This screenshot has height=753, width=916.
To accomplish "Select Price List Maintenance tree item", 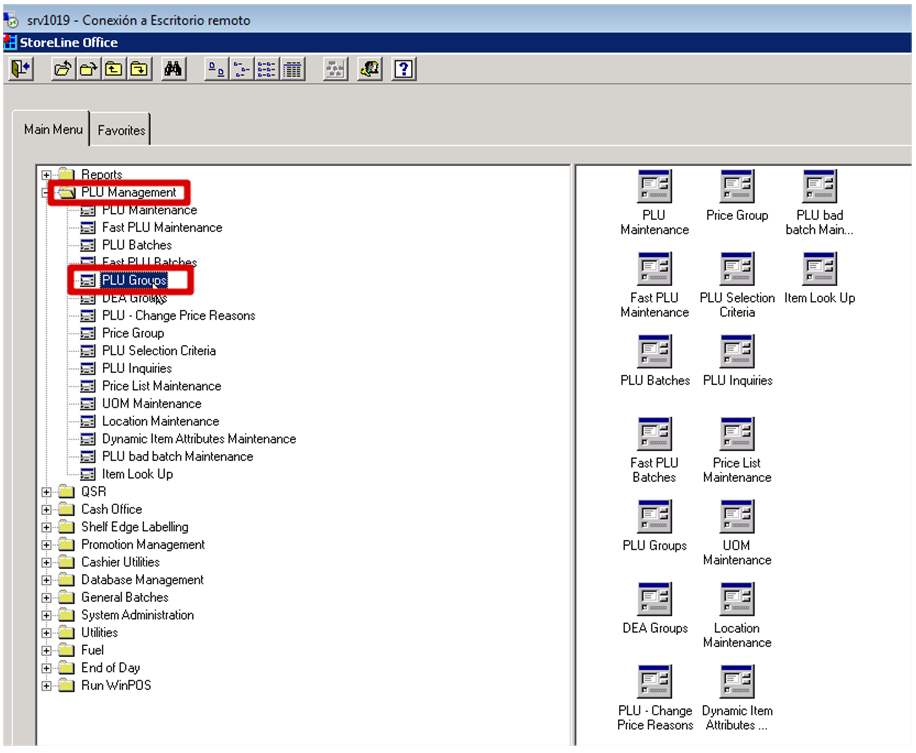I will [x=161, y=386].
